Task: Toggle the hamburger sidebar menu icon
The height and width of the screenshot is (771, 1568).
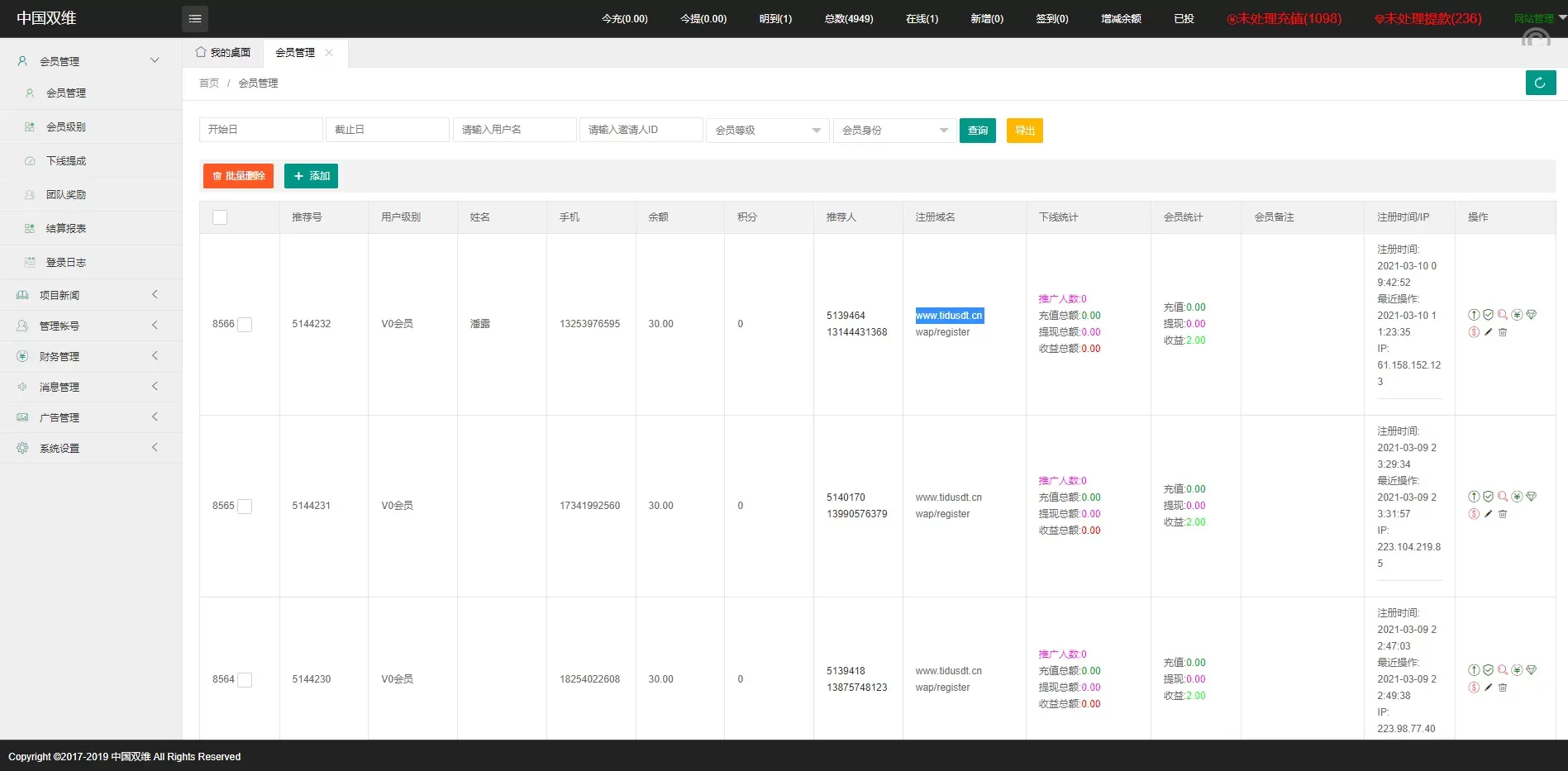Action: [x=195, y=19]
